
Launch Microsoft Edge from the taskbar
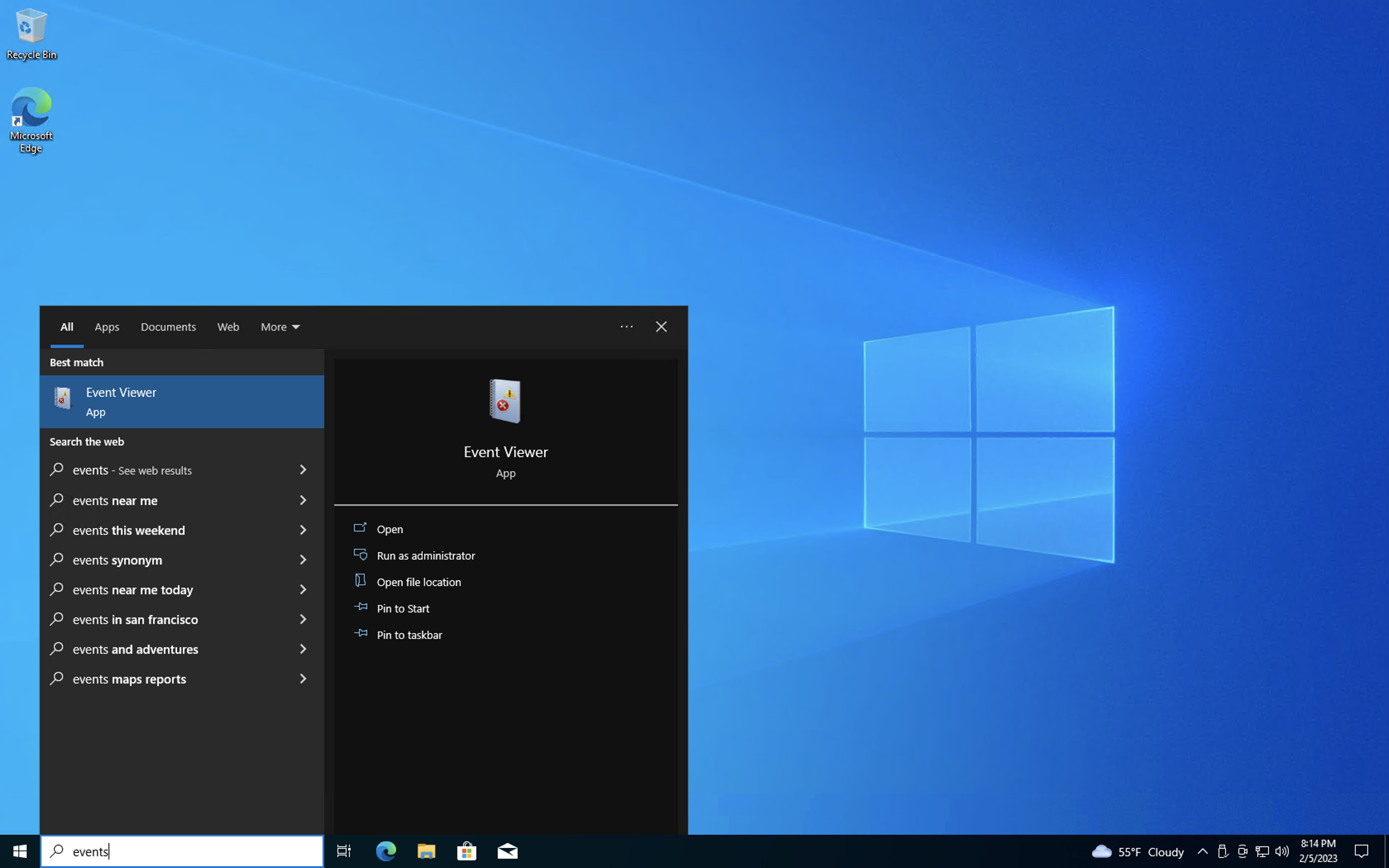(386, 851)
